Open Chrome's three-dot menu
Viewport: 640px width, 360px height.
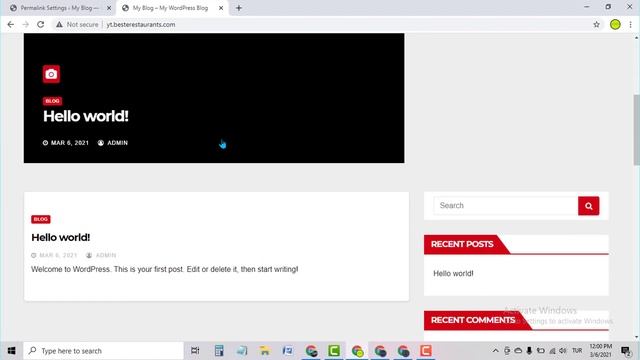click(631, 24)
